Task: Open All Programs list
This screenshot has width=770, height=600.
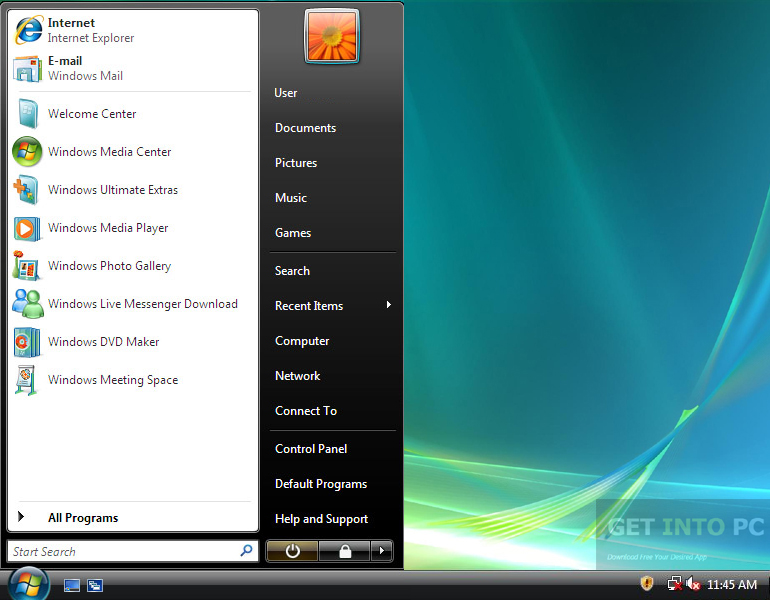Action: pyautogui.click(x=83, y=518)
